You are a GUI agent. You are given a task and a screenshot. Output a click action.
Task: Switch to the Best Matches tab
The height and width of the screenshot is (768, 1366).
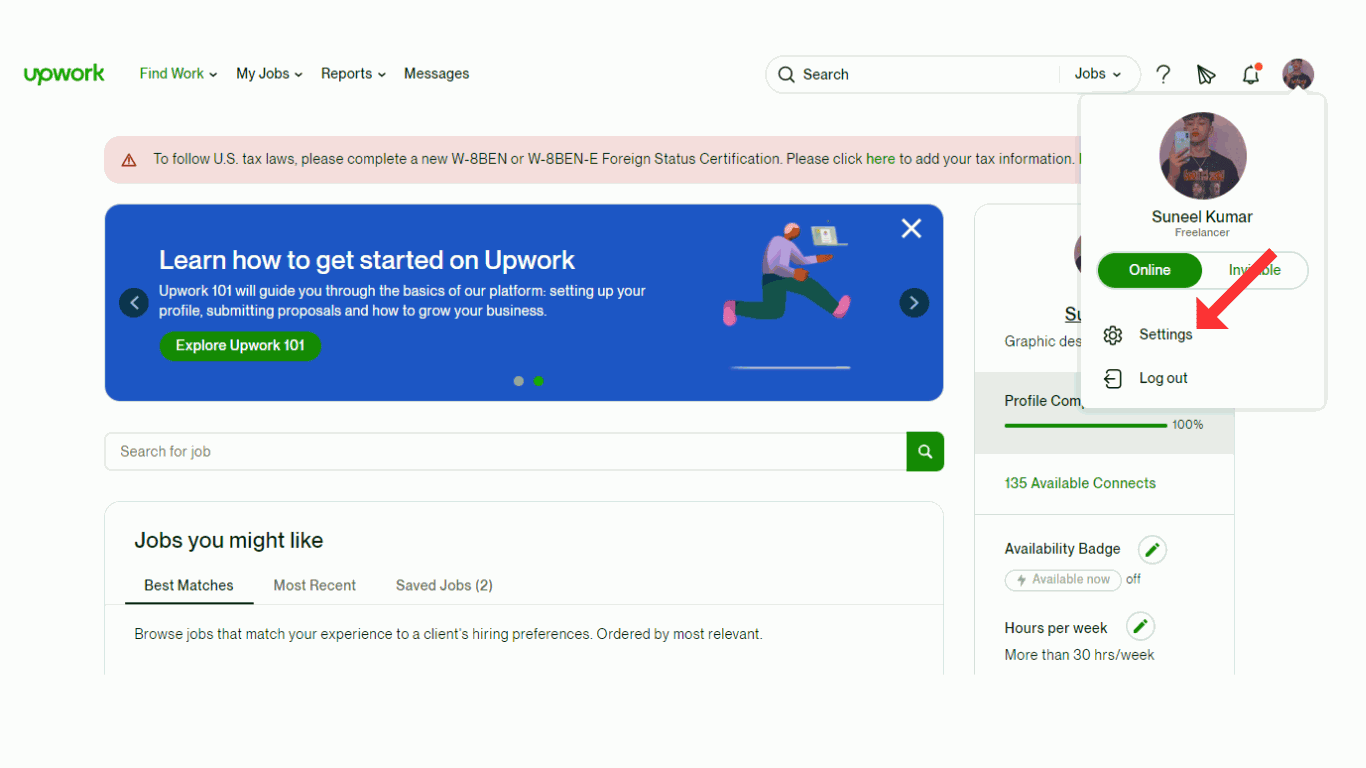(189, 586)
